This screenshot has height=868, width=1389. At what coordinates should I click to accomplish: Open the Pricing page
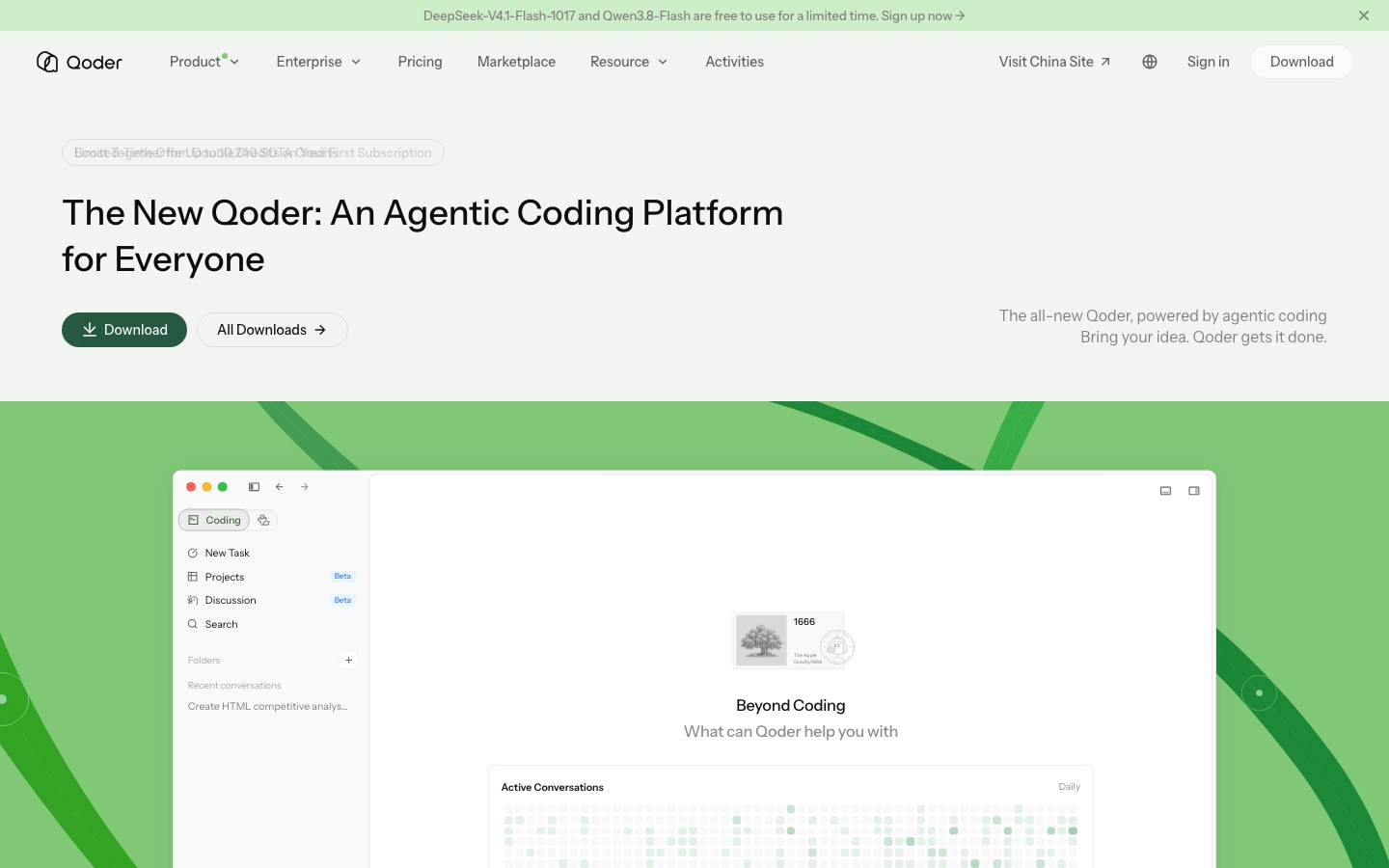click(420, 62)
